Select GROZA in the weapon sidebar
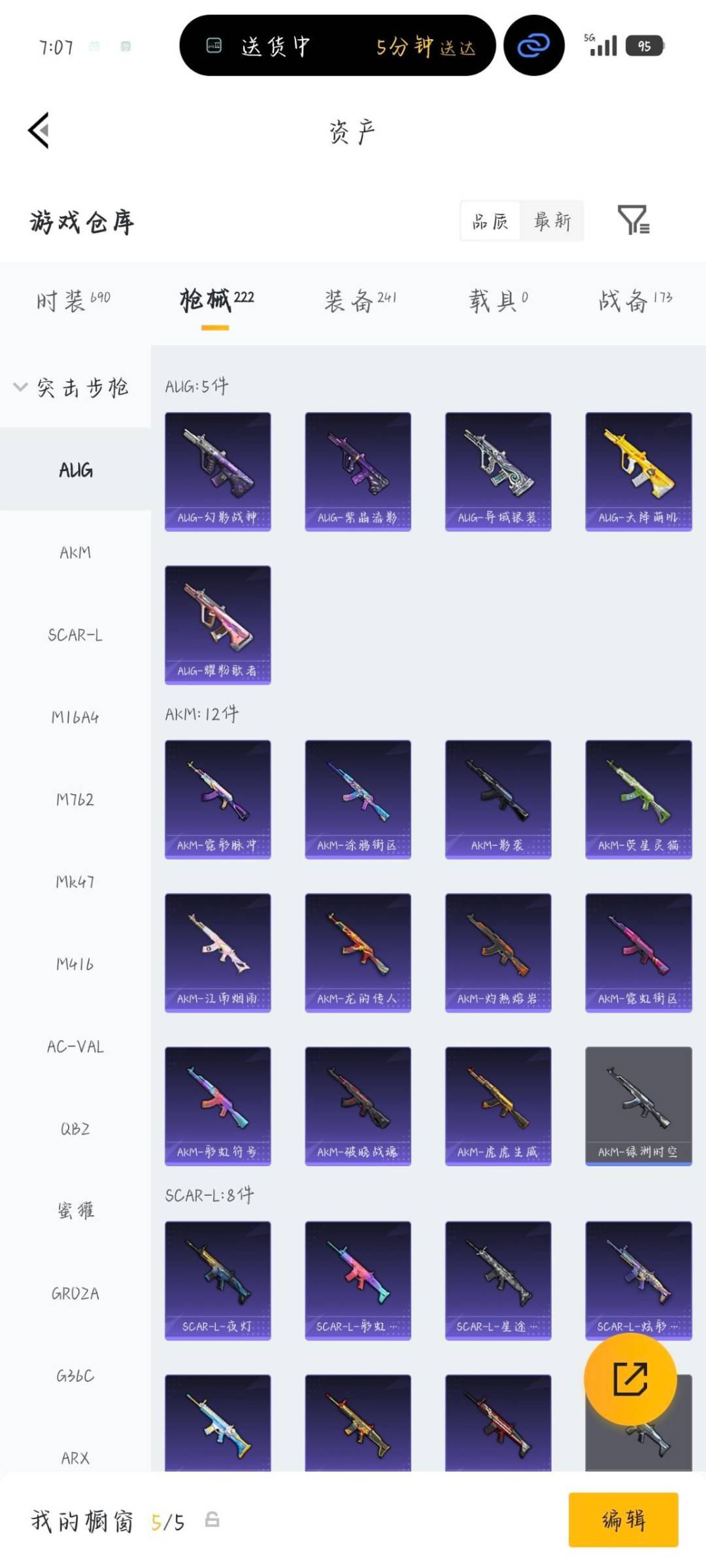Viewport: 706px width, 1568px height. click(75, 1294)
